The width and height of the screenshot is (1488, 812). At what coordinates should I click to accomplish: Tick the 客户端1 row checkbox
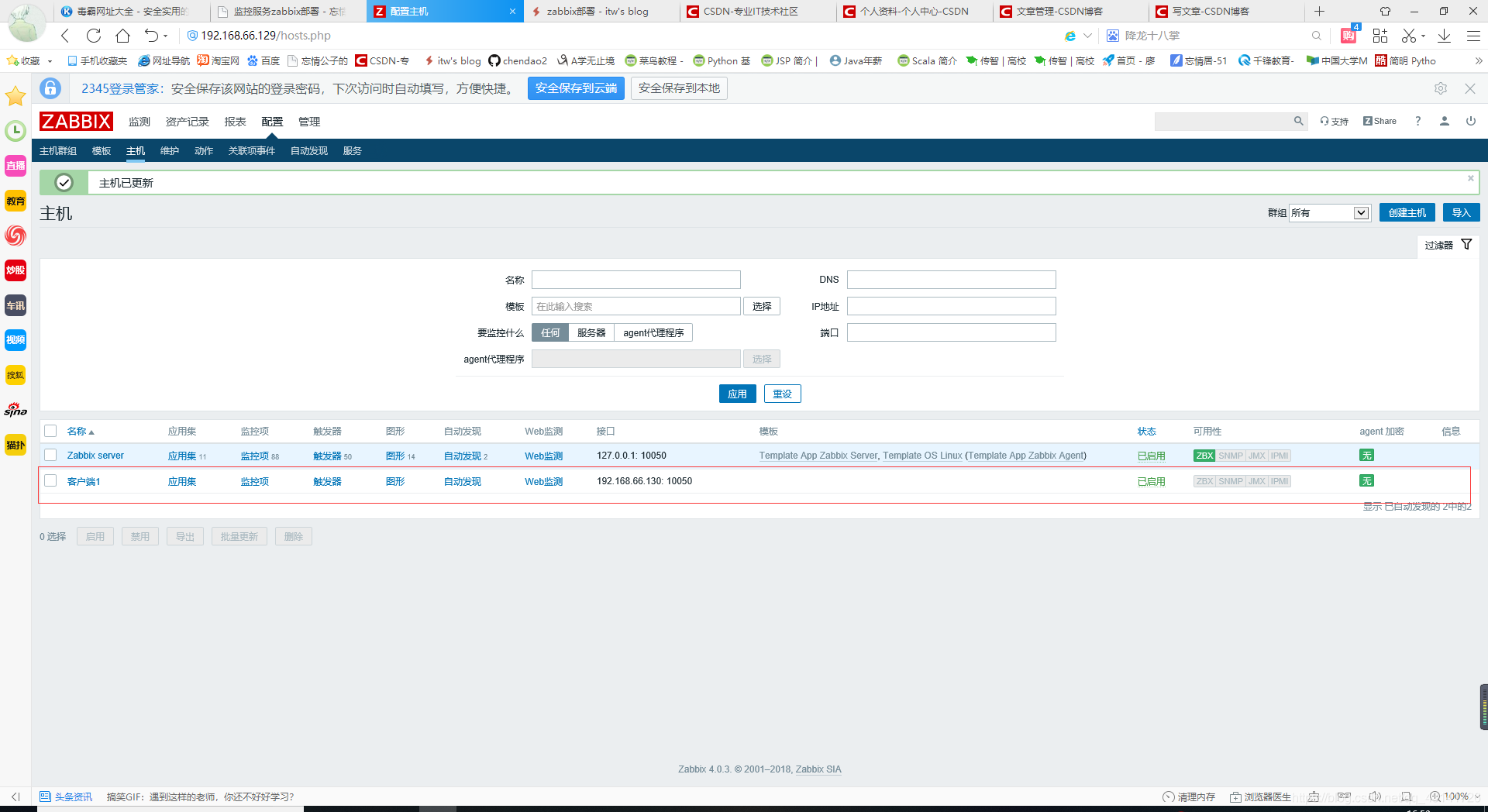pyautogui.click(x=50, y=480)
